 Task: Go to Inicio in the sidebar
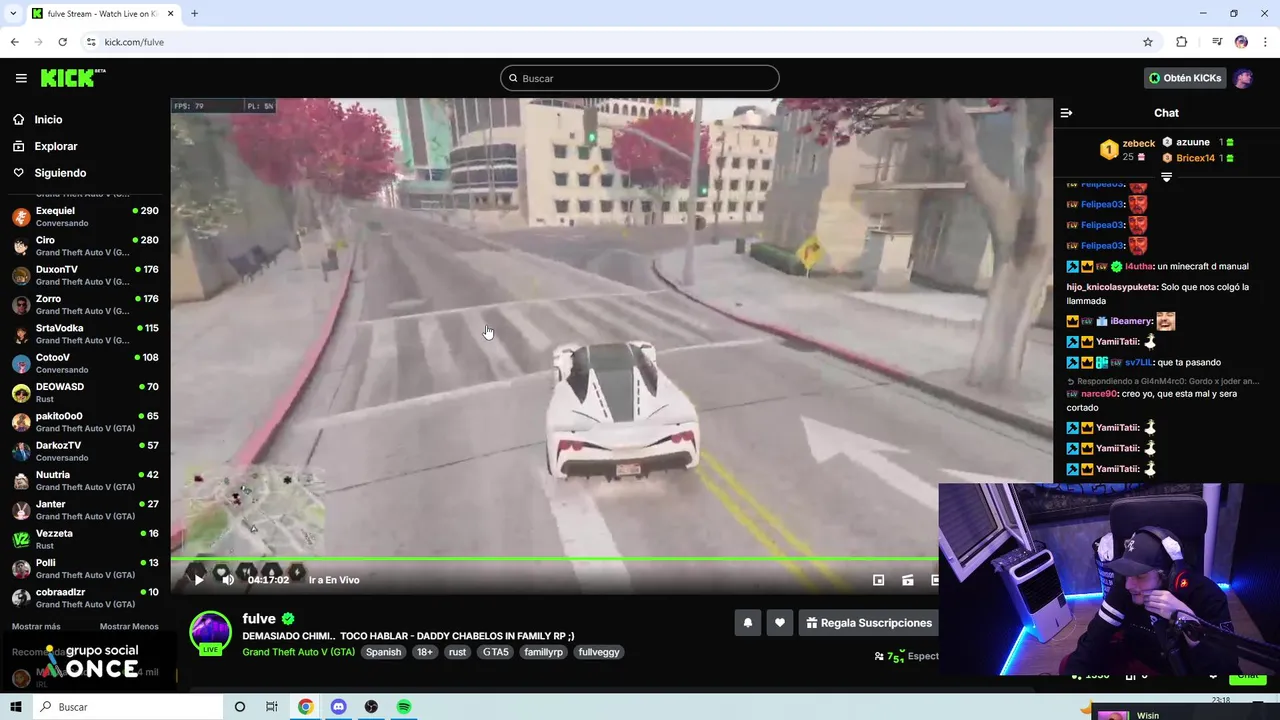pos(48,120)
